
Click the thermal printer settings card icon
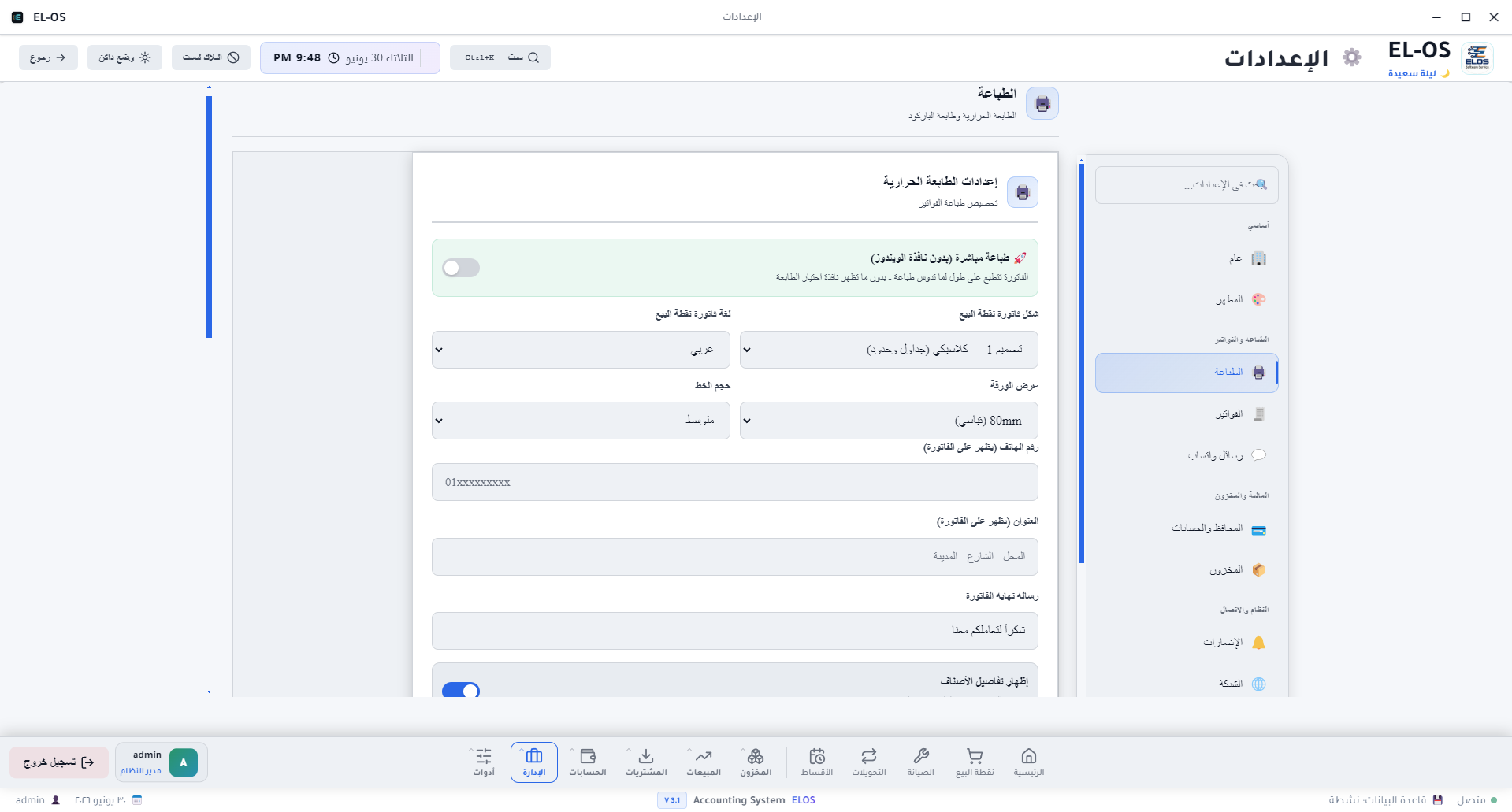pos(1023,192)
